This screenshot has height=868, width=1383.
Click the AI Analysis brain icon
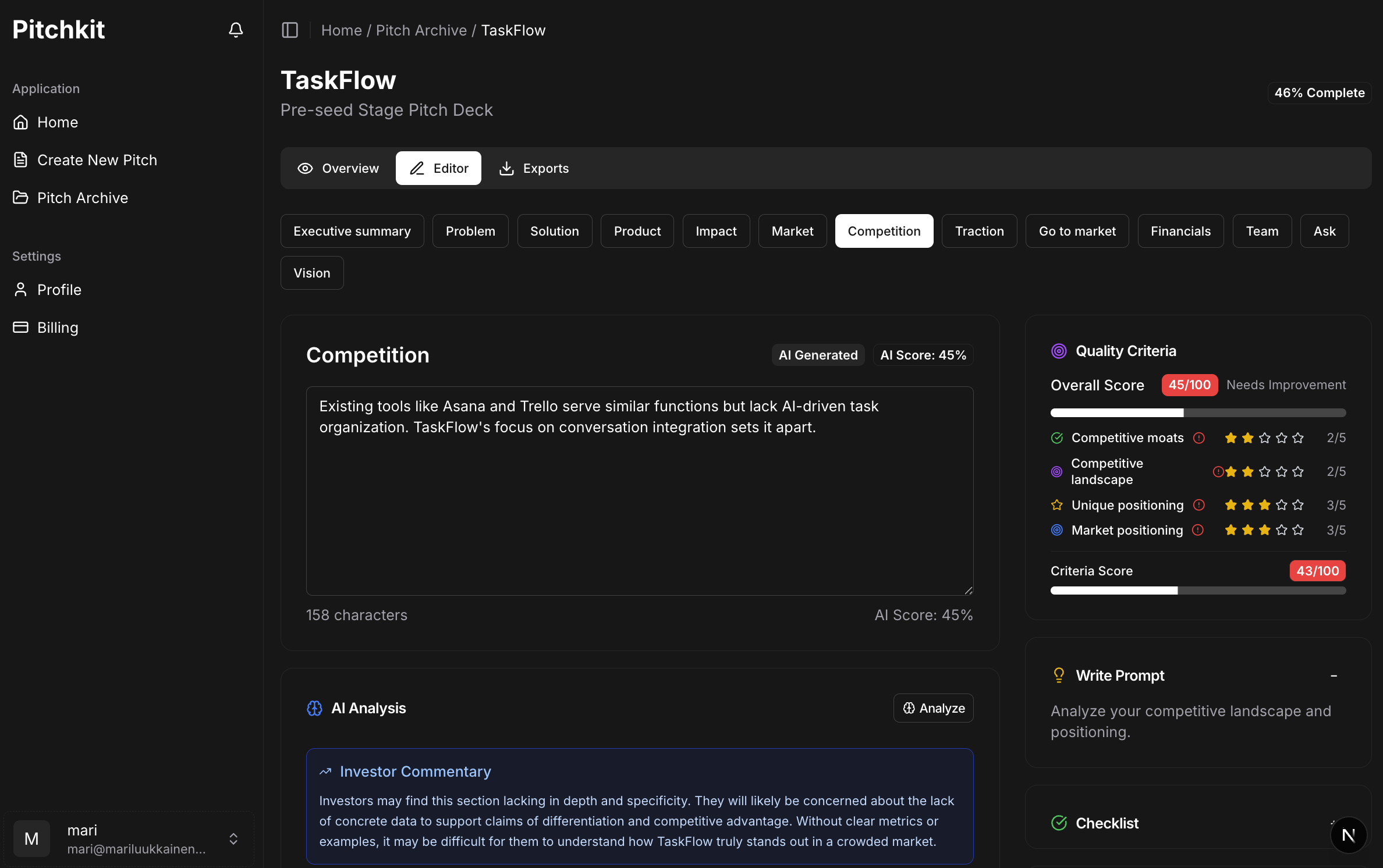[314, 708]
